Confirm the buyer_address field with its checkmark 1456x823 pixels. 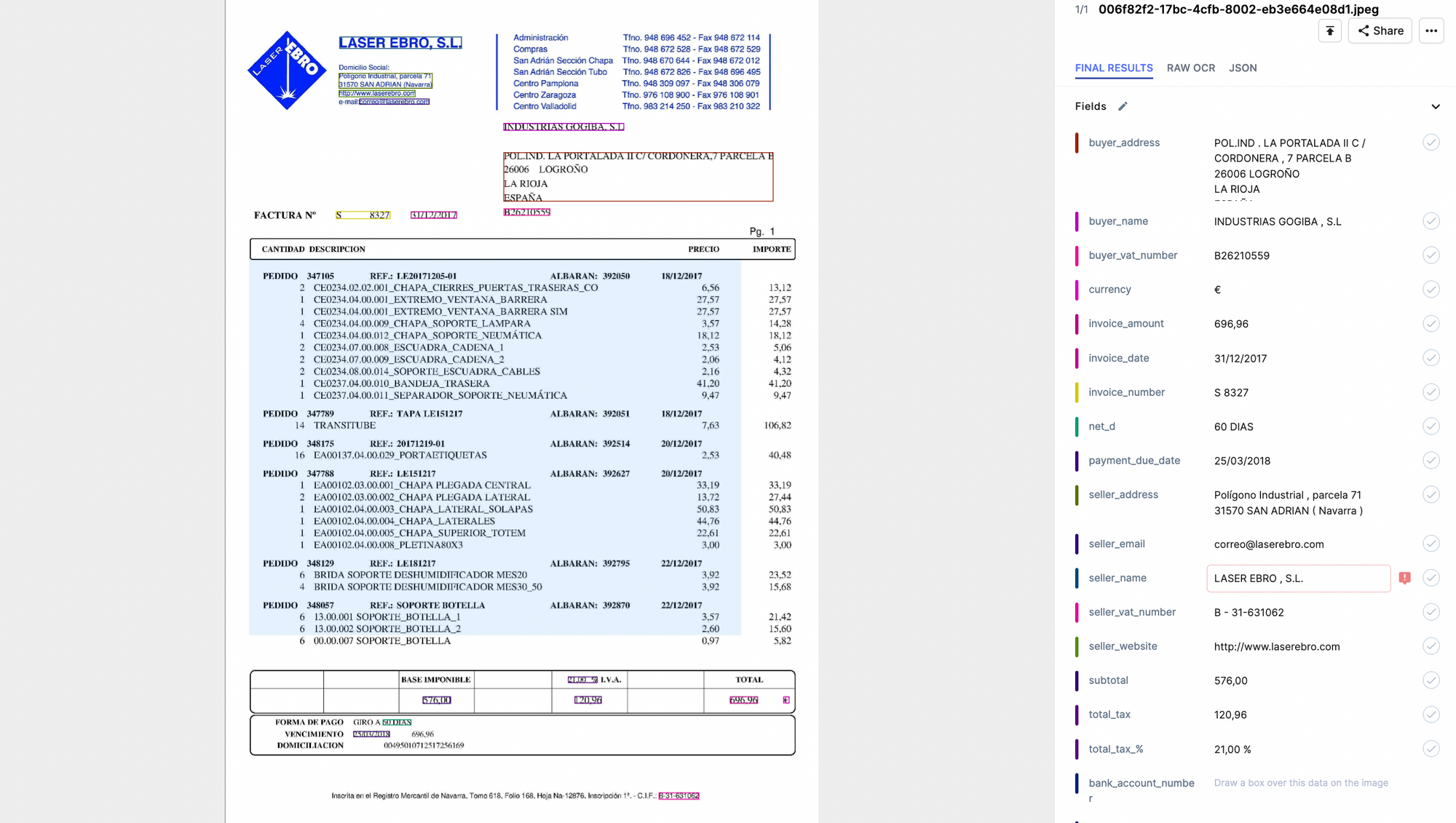(1431, 143)
